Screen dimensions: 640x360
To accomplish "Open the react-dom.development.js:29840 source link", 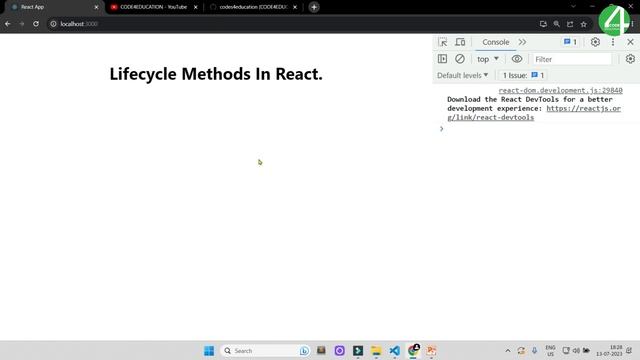I will coord(560,90).
